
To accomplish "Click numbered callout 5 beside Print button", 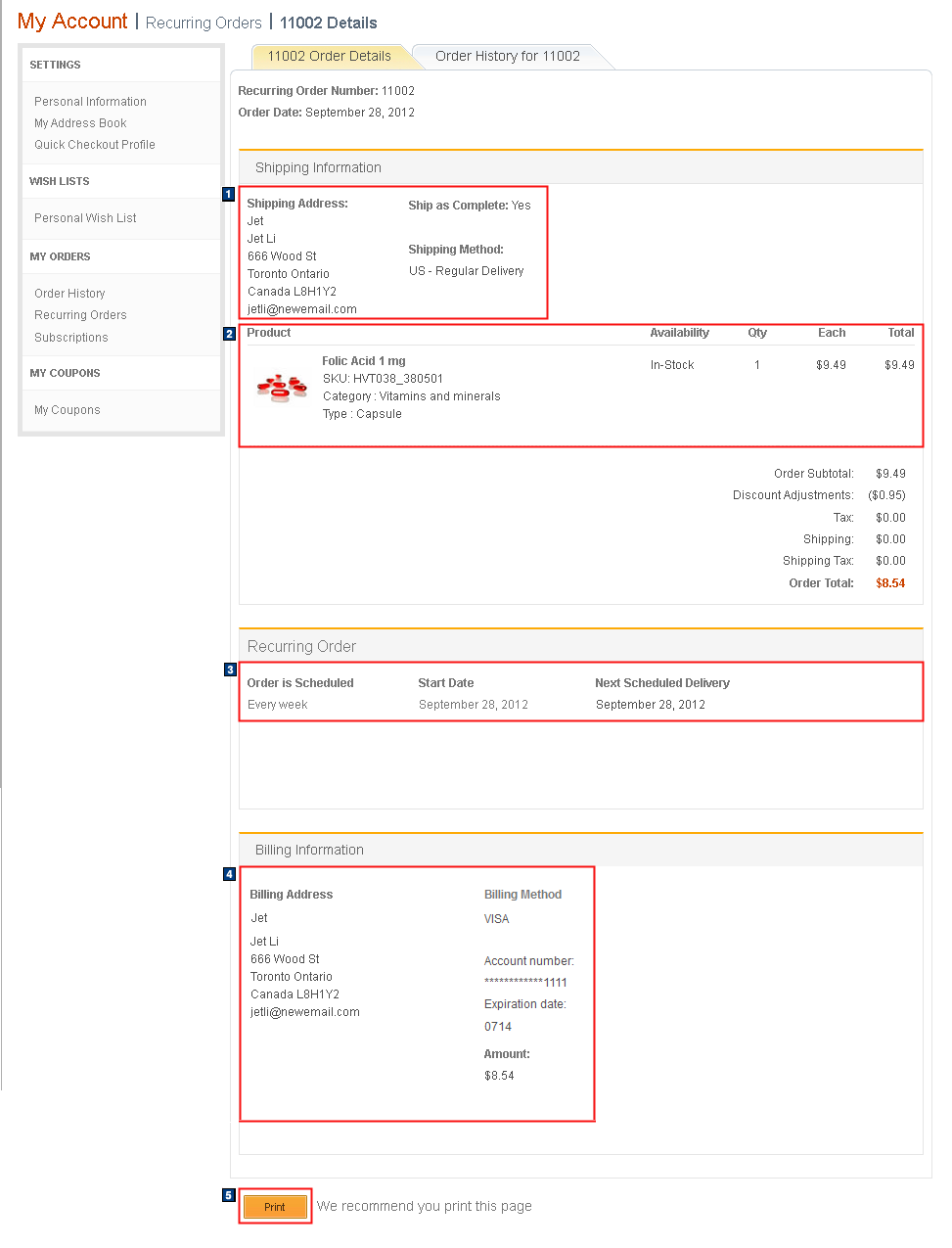I will [228, 1195].
